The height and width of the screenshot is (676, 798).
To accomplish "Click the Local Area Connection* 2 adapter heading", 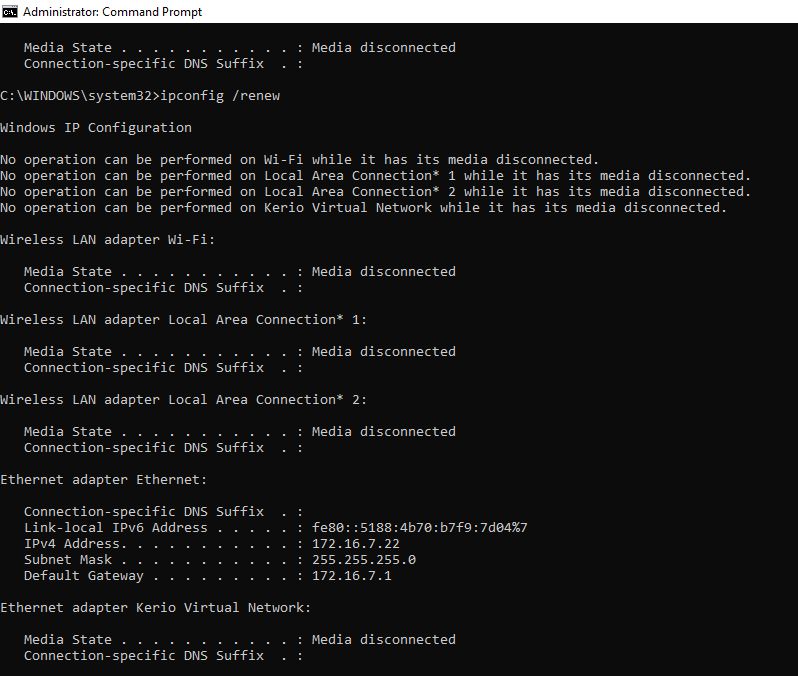I will click(183, 400).
